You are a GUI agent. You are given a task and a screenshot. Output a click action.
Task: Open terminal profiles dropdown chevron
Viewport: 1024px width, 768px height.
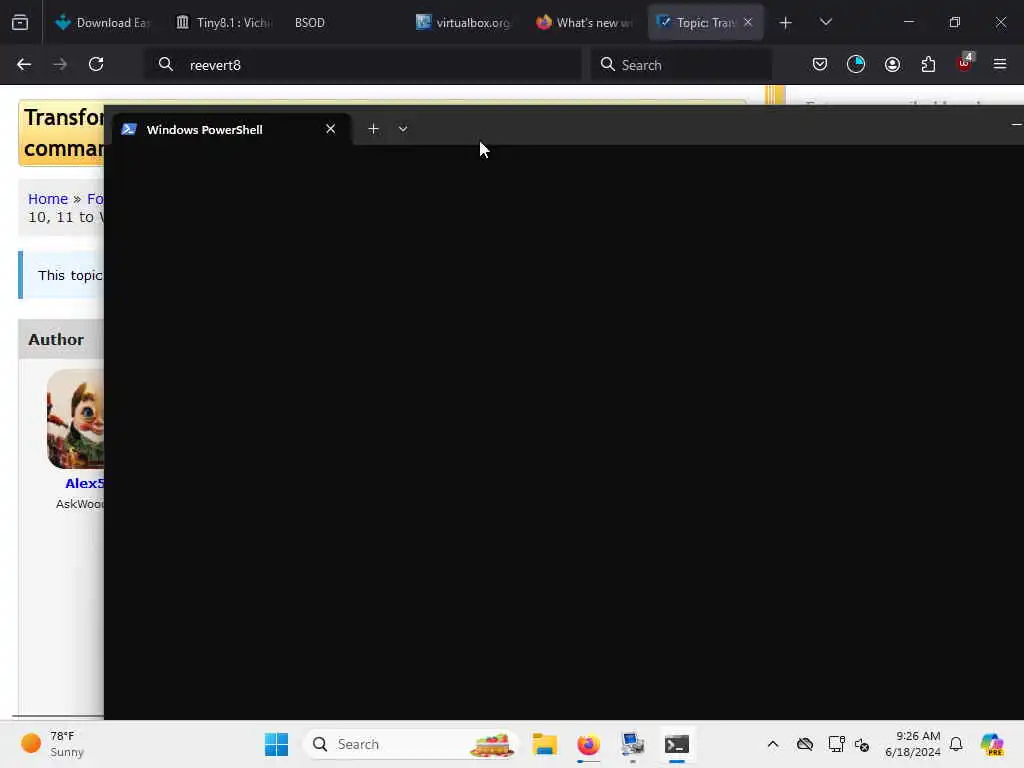click(403, 129)
